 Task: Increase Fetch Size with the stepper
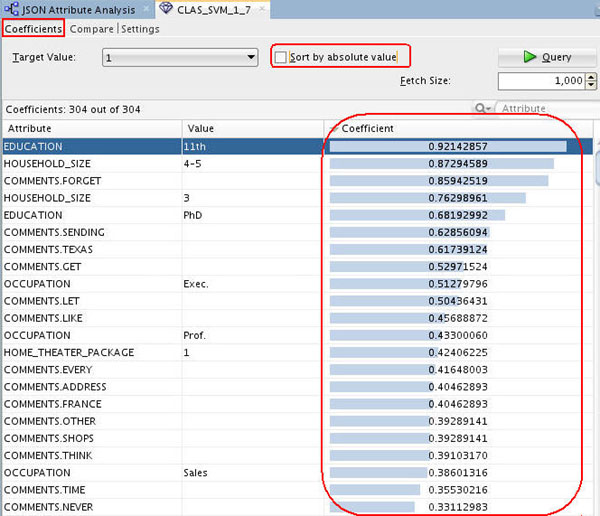tap(592, 76)
